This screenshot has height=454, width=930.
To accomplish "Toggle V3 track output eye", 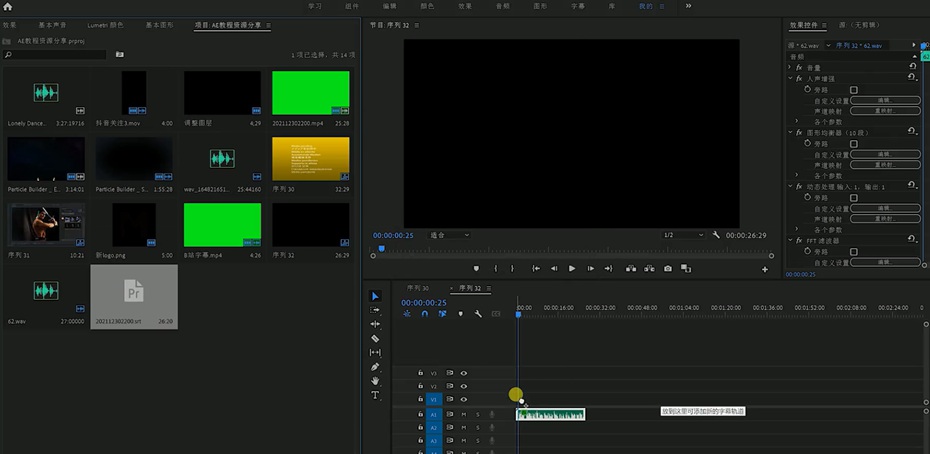I will [x=464, y=373].
